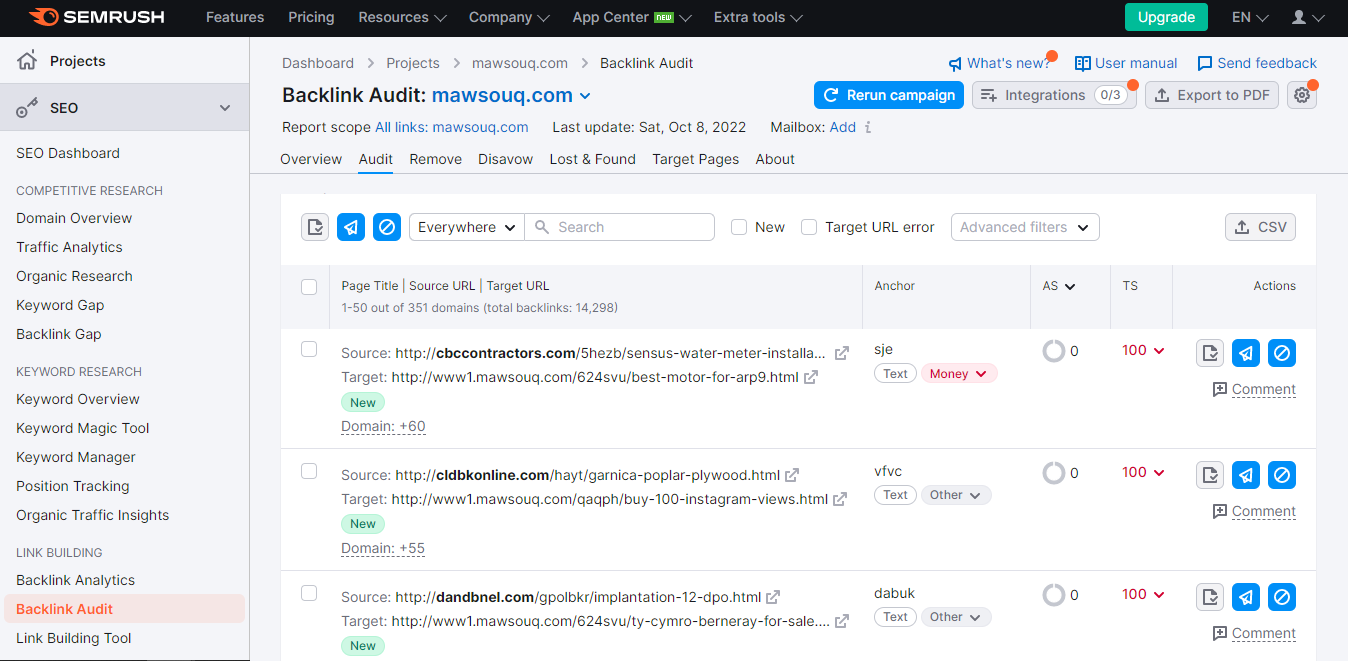Disavow the cbccontractors.com backlink
1348x661 pixels.
coord(1282,353)
